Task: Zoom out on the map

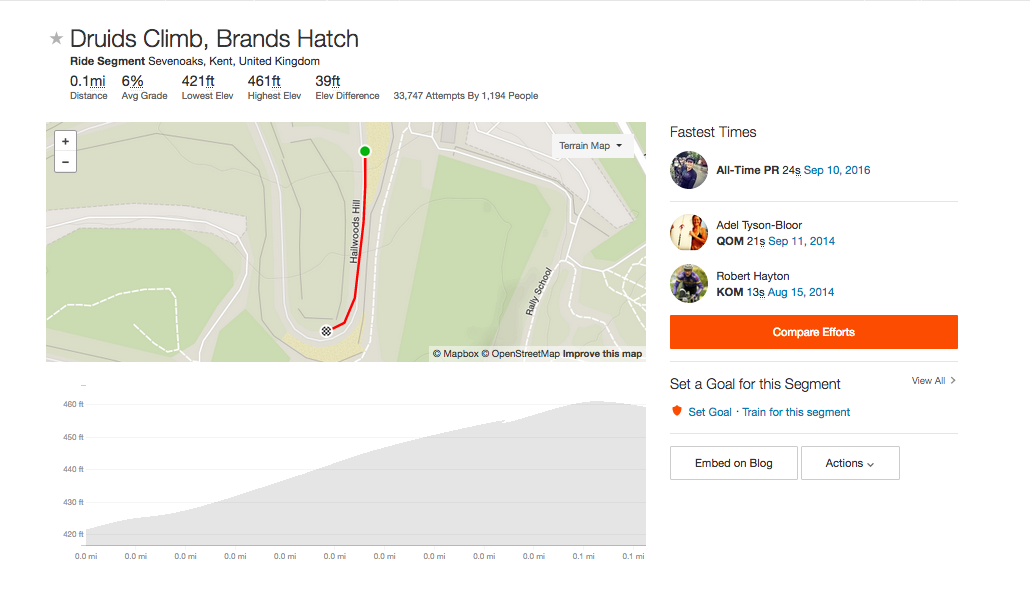Action: (x=65, y=161)
